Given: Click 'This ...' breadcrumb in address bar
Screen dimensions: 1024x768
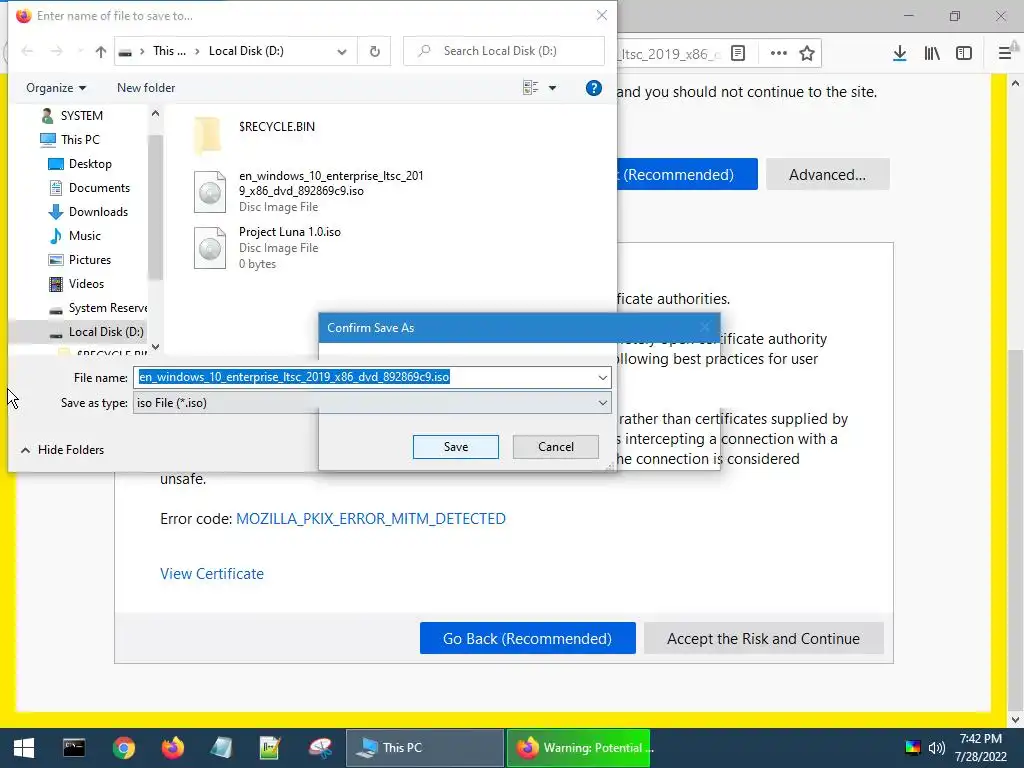Looking at the screenshot, I should 169,51.
